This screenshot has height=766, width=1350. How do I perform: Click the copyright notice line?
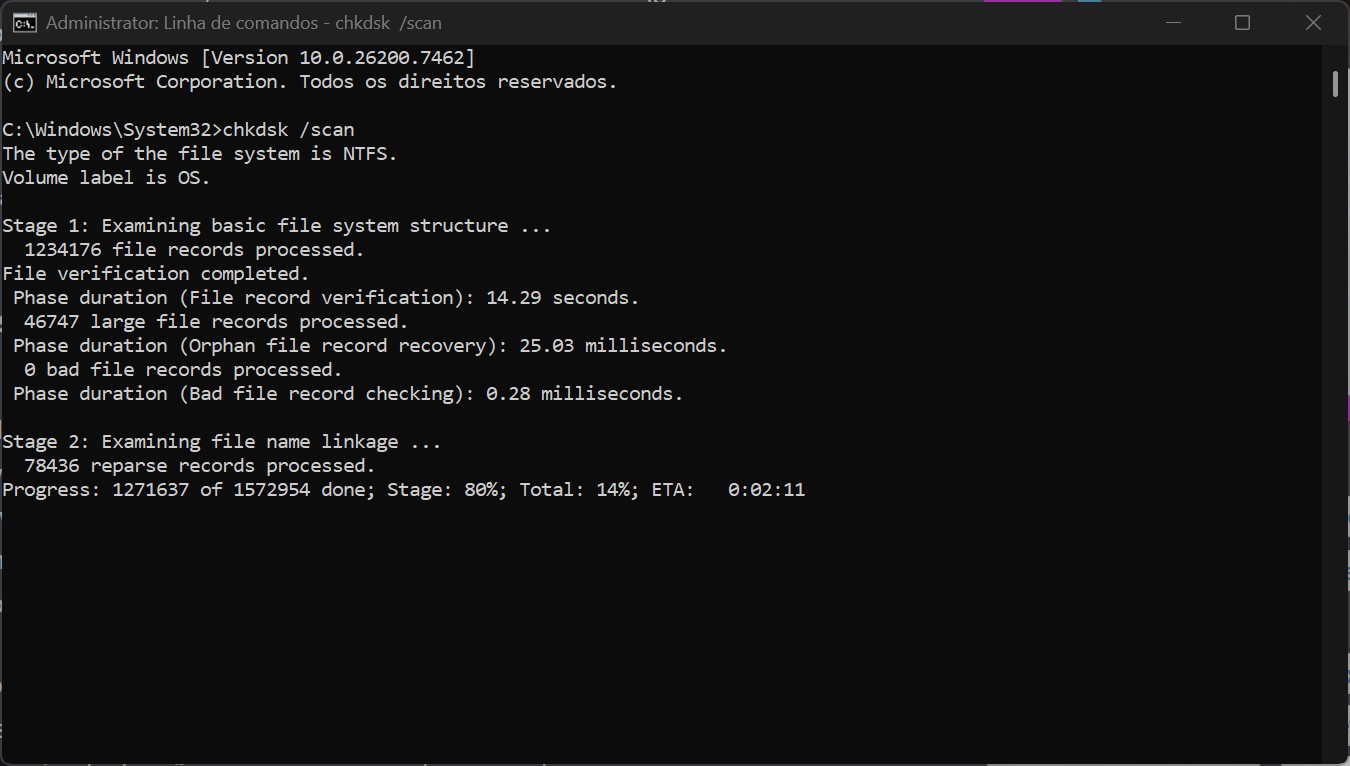click(305, 81)
